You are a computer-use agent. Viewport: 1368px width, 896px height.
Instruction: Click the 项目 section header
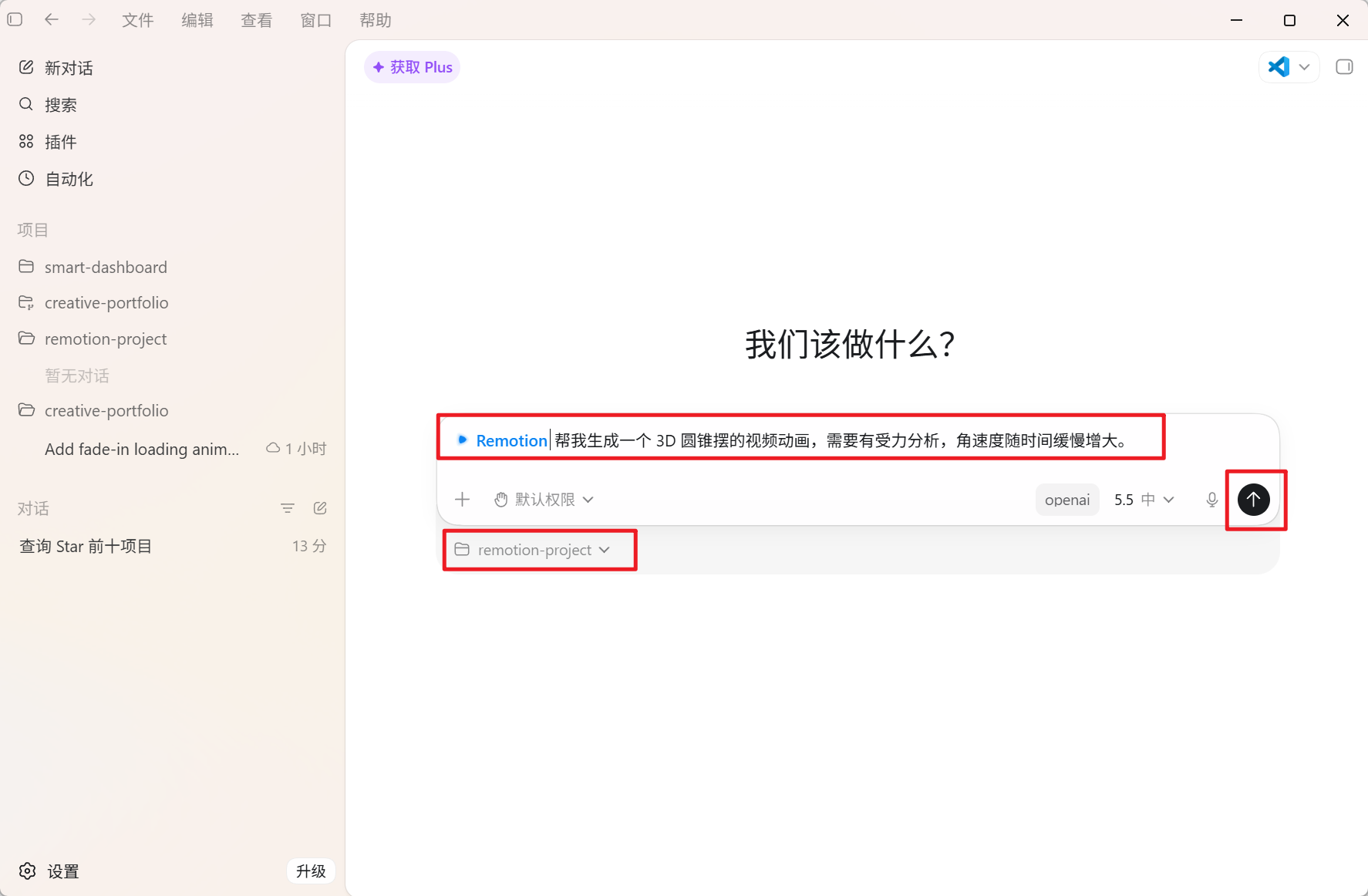click(32, 230)
